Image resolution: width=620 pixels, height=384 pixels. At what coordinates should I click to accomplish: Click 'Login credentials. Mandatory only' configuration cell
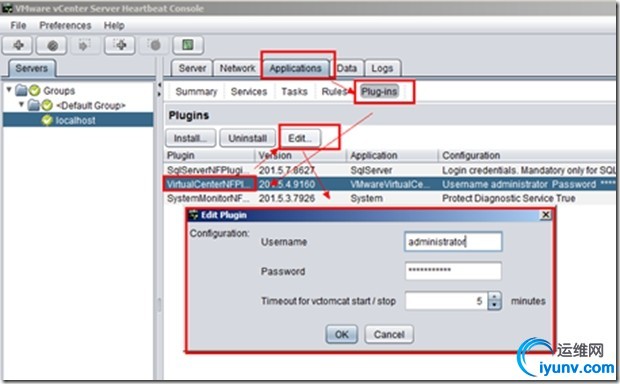pyautogui.click(x=529, y=170)
